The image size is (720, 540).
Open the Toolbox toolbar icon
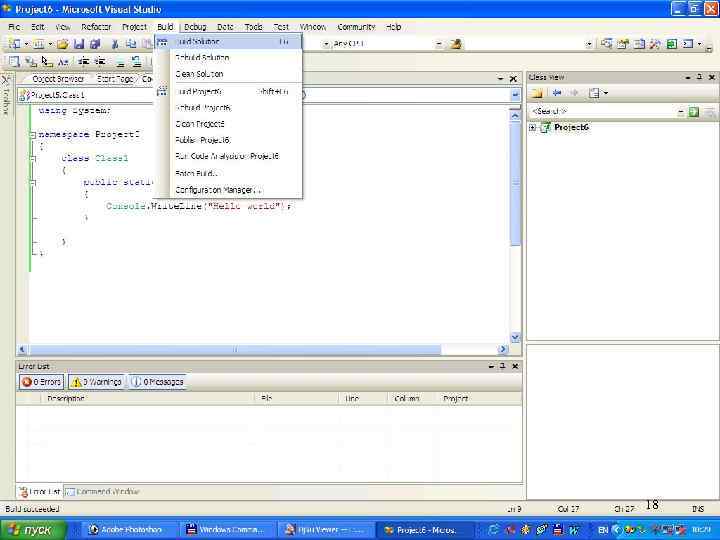[x=655, y=44]
